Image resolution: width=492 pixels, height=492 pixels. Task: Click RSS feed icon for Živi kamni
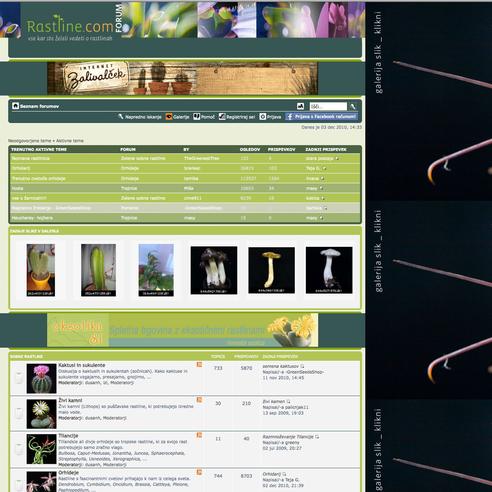pyautogui.click(x=199, y=400)
